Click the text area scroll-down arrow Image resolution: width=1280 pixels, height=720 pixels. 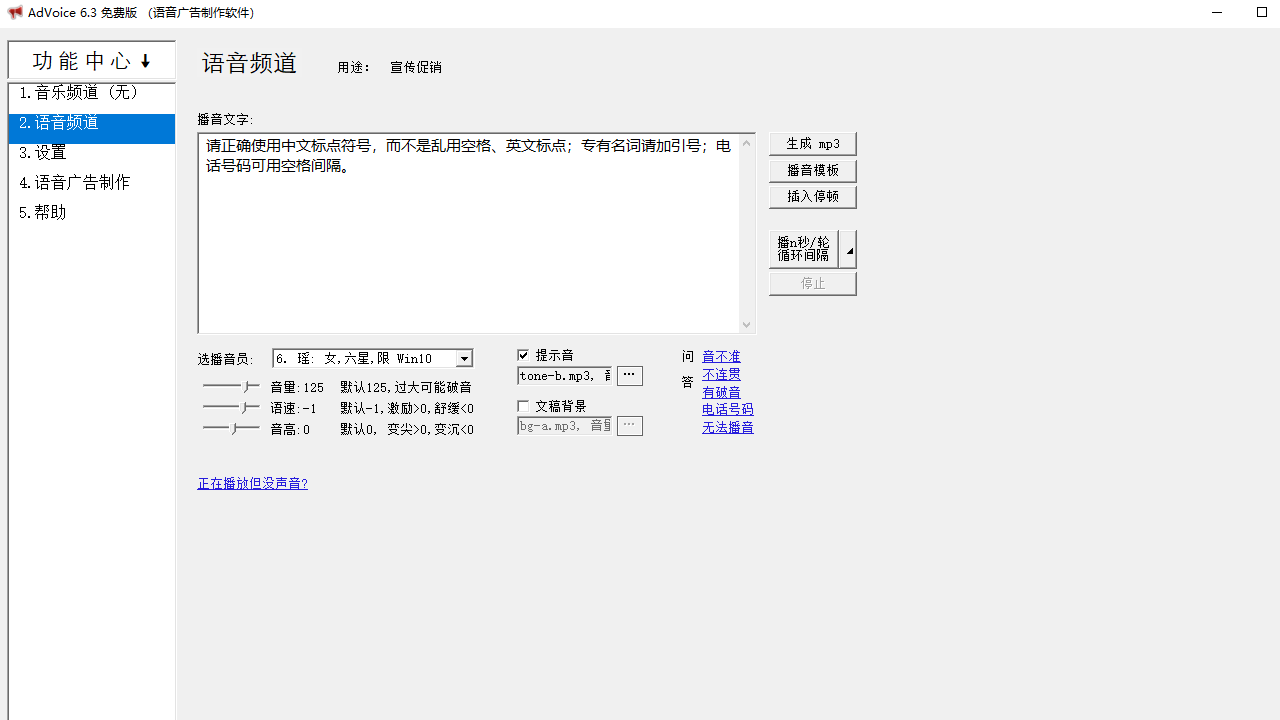(746, 324)
